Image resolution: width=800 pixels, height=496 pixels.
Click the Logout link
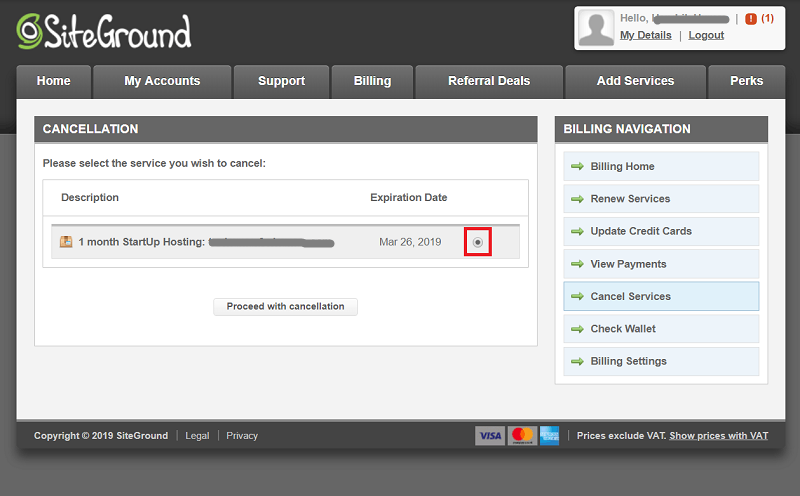point(706,35)
